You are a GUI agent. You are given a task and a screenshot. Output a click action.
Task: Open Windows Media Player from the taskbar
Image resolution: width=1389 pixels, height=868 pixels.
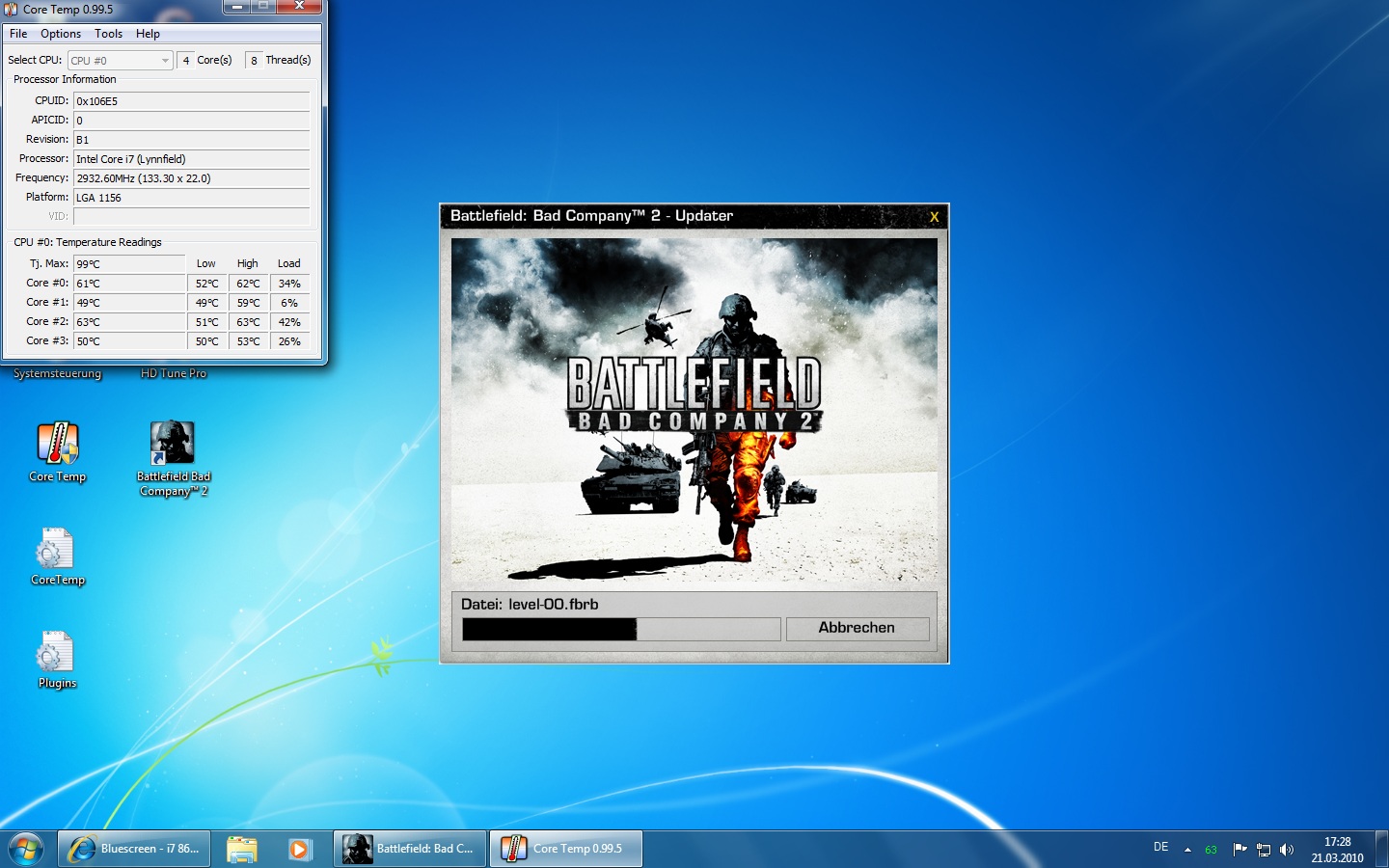299,849
